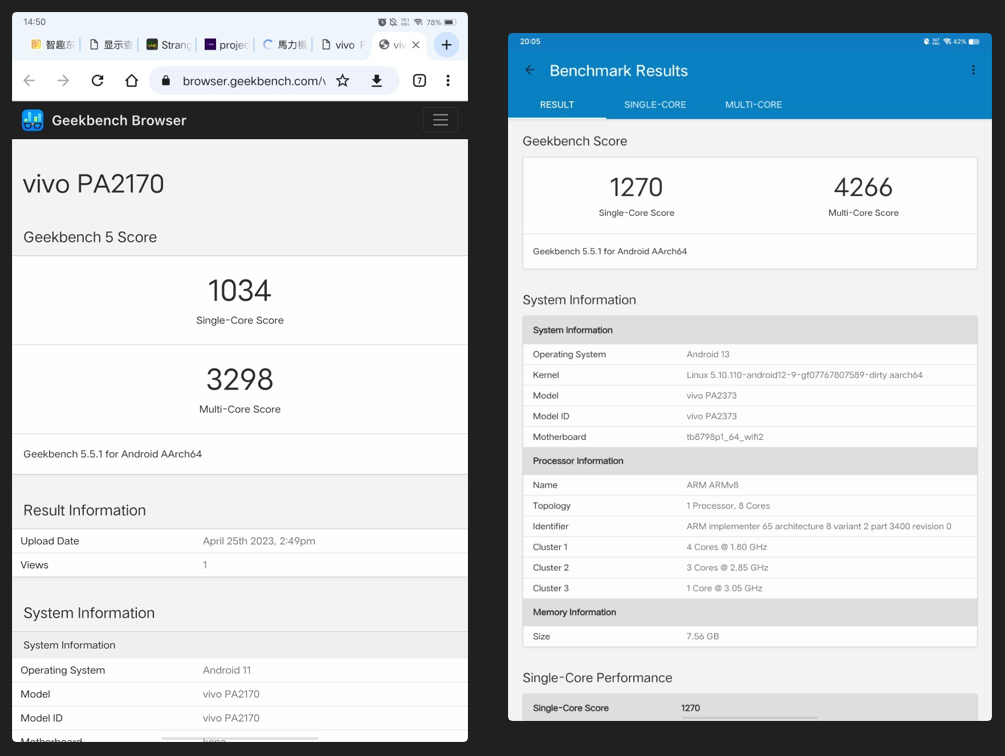Screen dimensions: 1005x756
Task: Select the Android 13 operating system value
Action: 708,354
